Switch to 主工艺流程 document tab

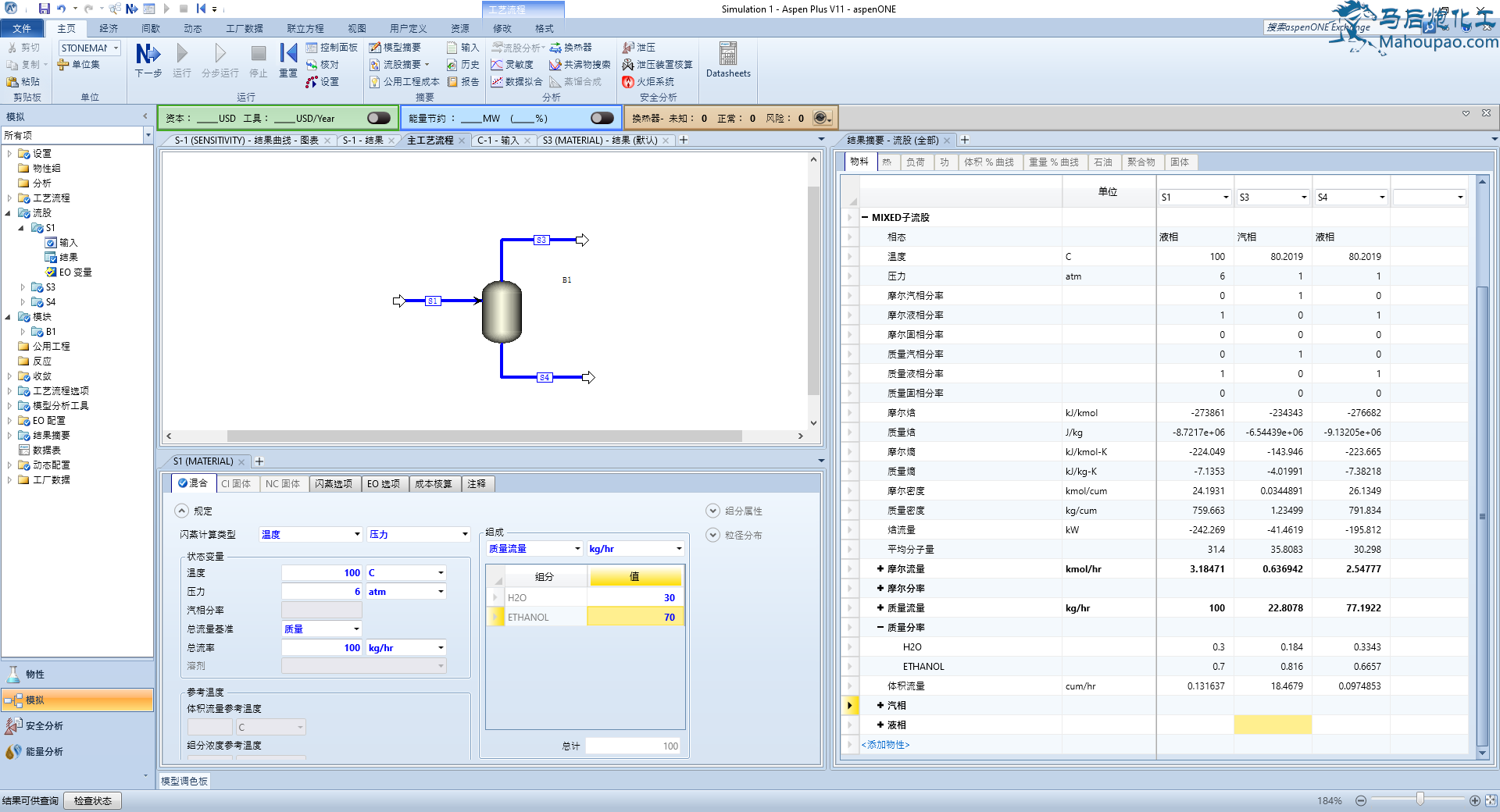430,141
